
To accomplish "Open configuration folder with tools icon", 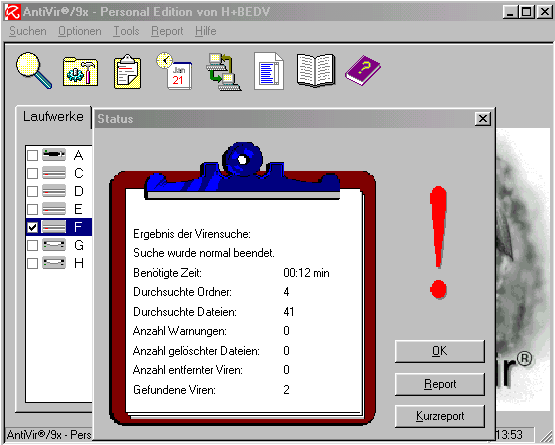I will (80, 72).
